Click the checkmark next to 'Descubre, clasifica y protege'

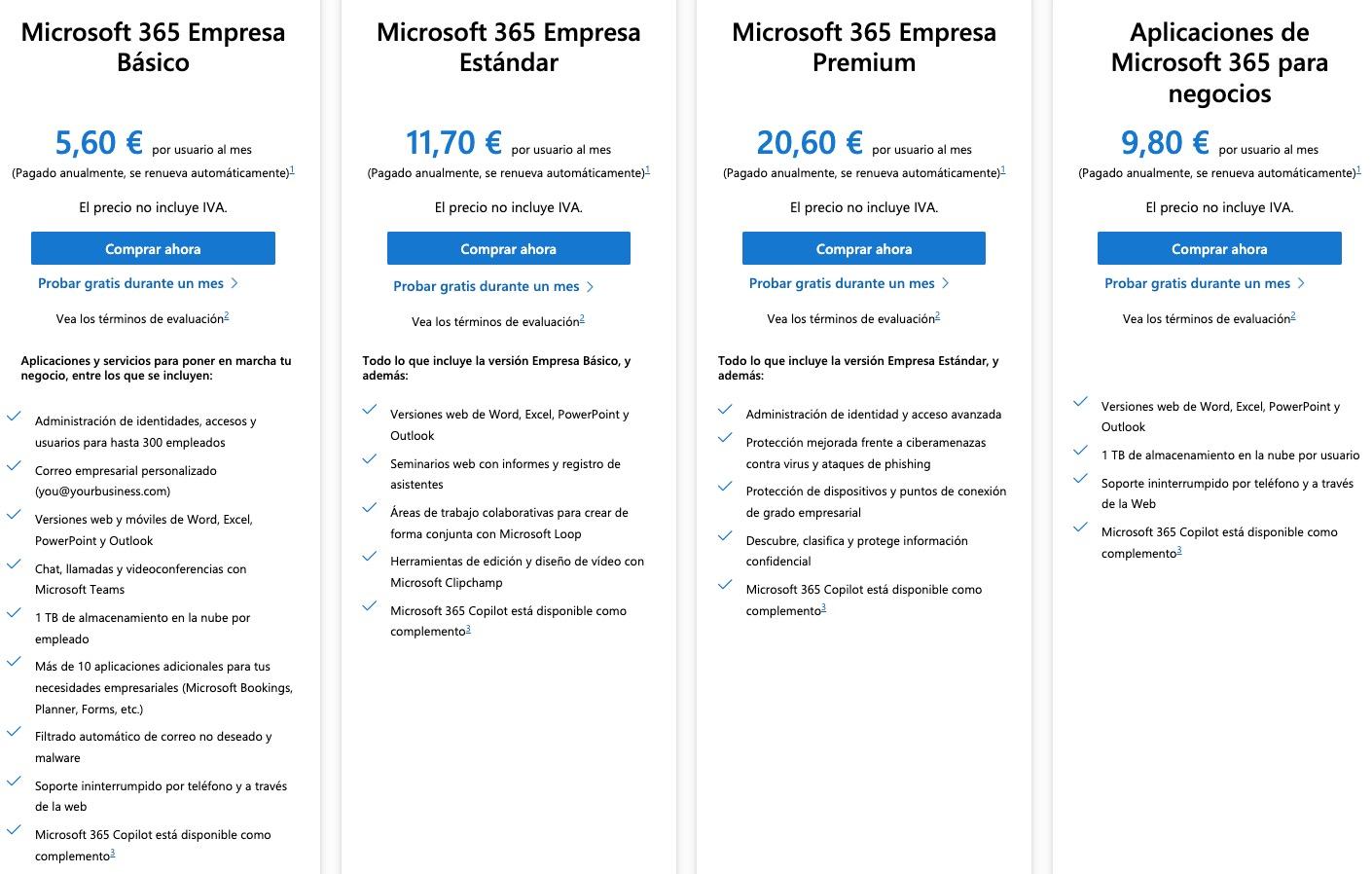[x=726, y=536]
